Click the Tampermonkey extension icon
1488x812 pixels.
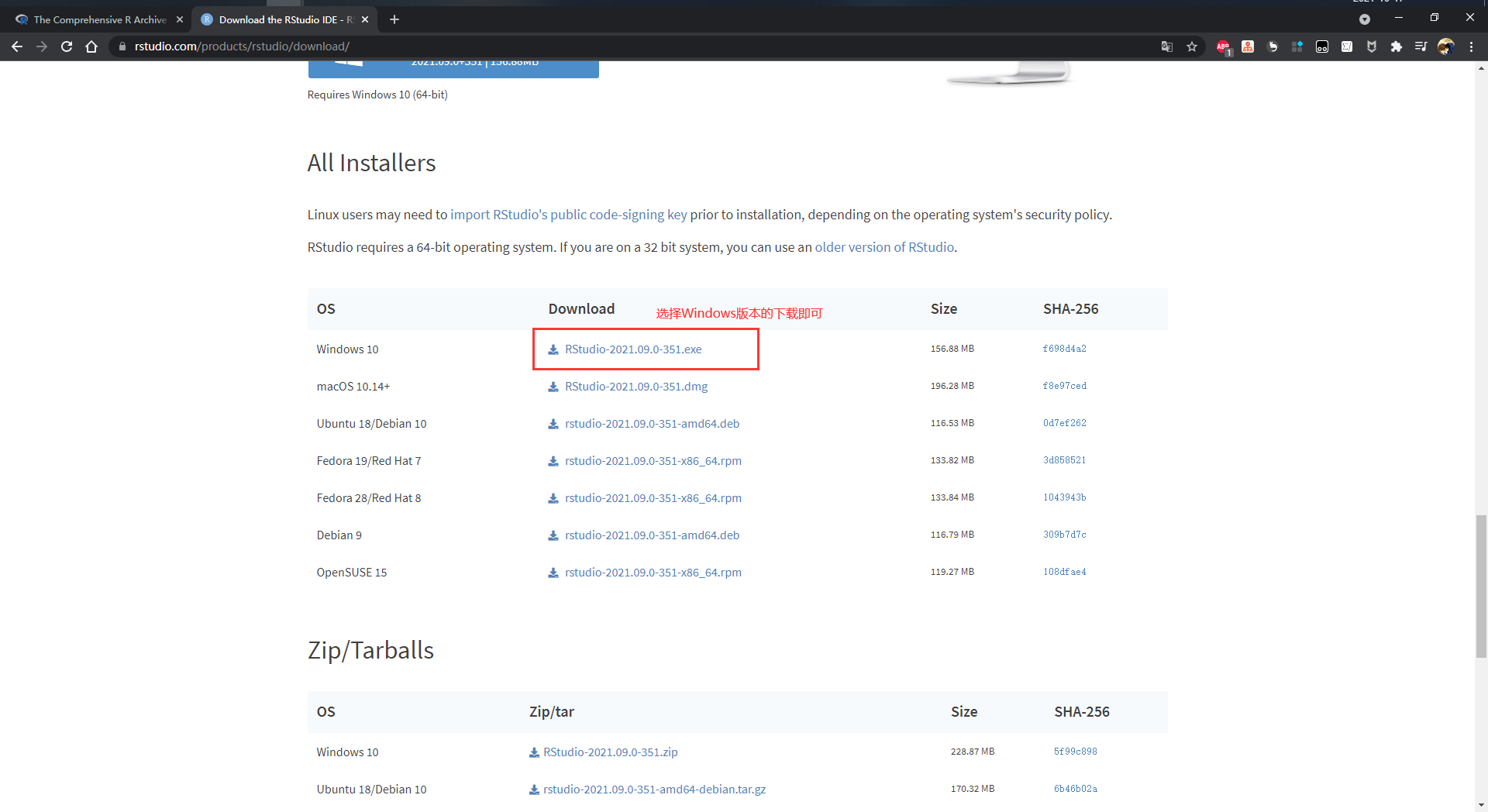click(x=1322, y=46)
